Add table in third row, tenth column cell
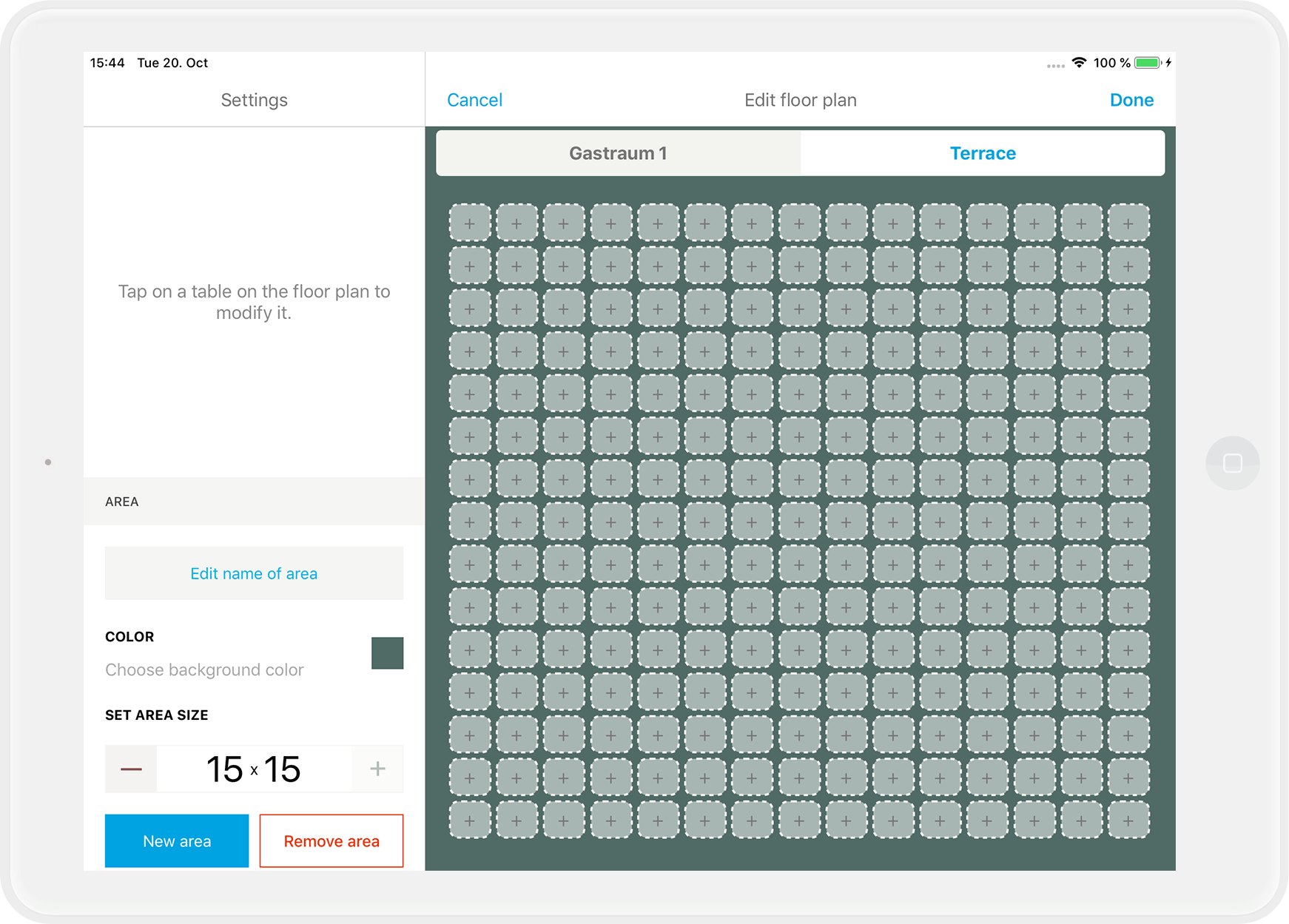The width and height of the screenshot is (1289, 924). tap(893, 308)
